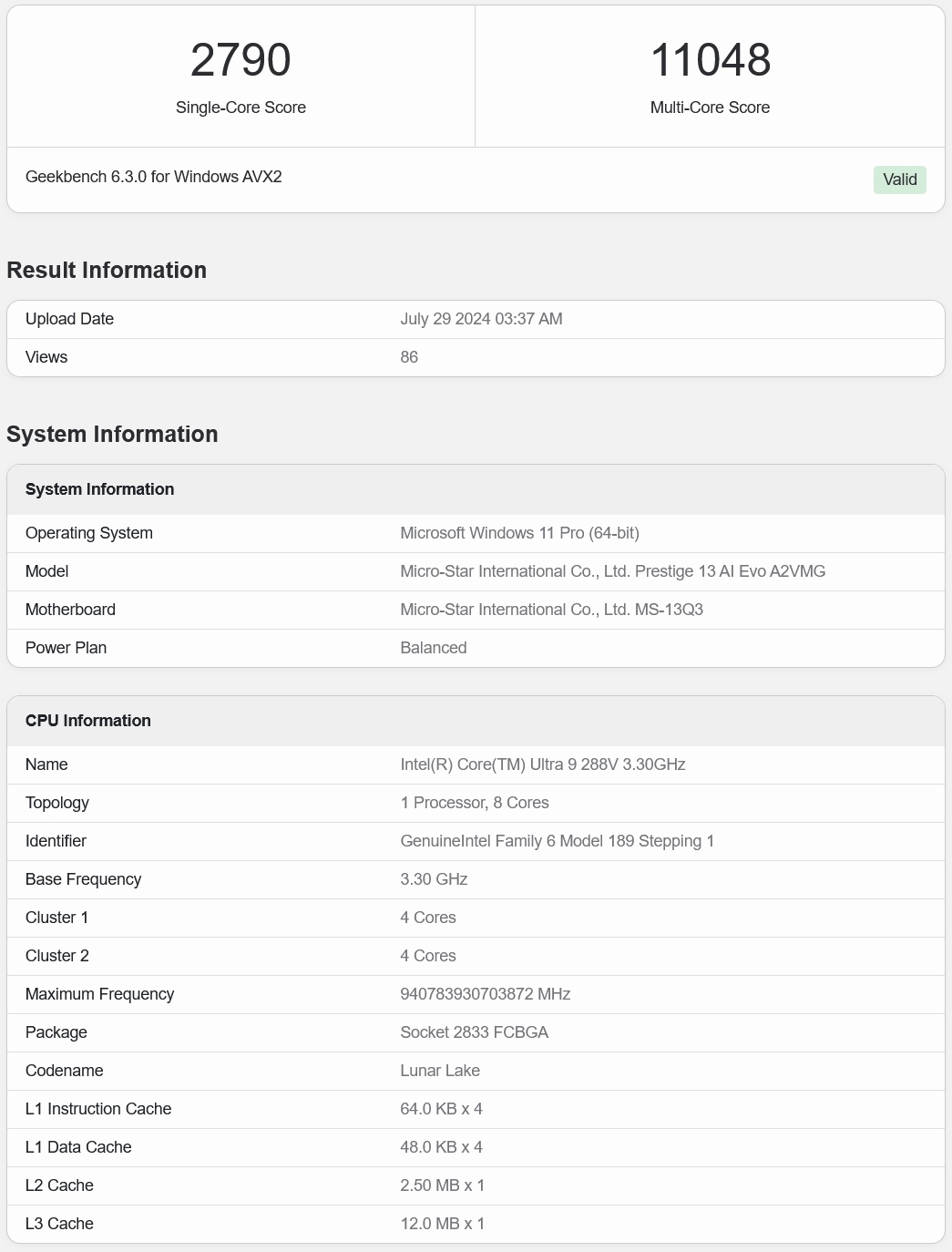Click the Lunar Lake codename value
The image size is (952, 1252).
point(440,1071)
